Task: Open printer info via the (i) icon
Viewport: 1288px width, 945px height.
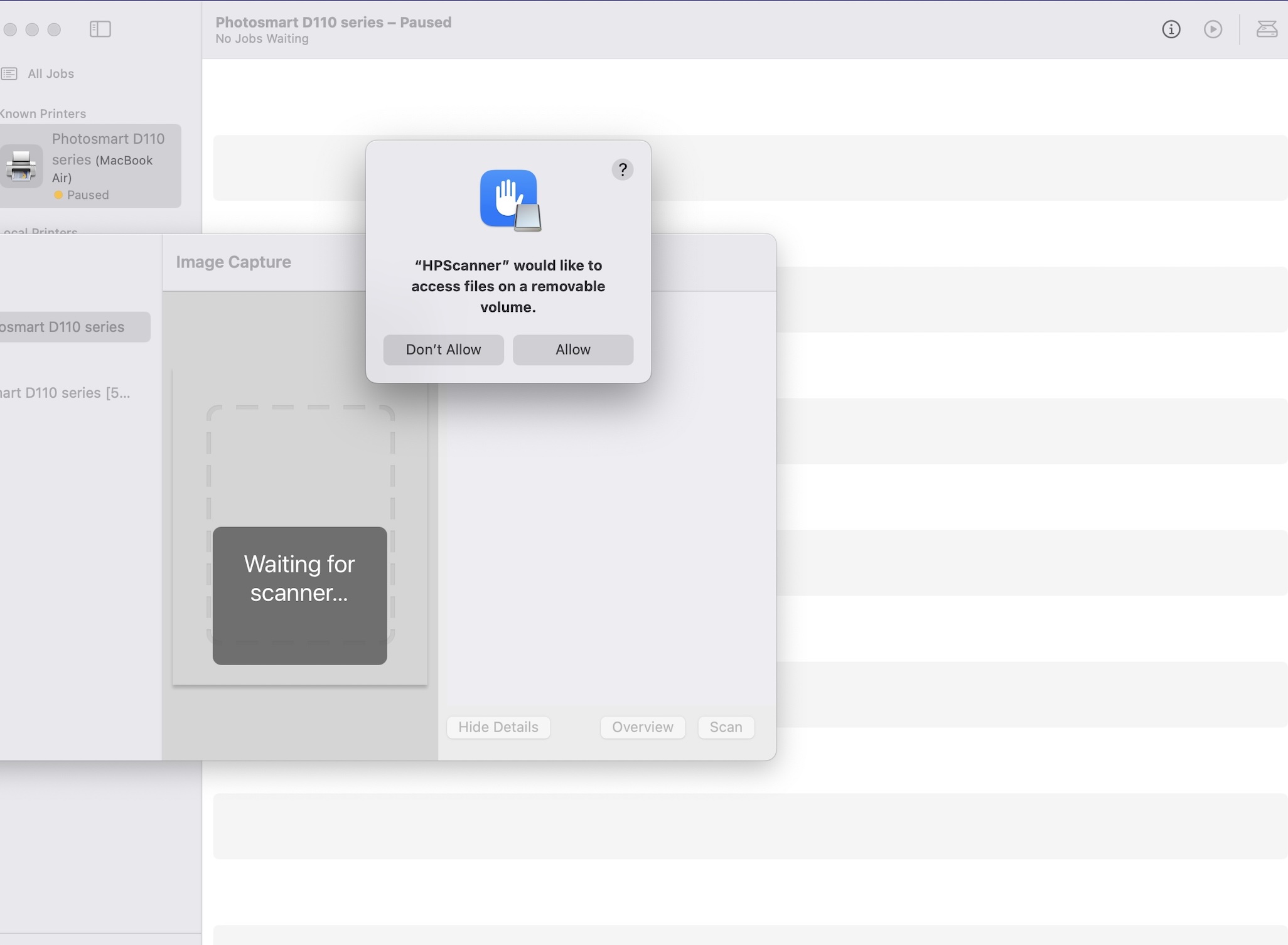Action: 1171,29
